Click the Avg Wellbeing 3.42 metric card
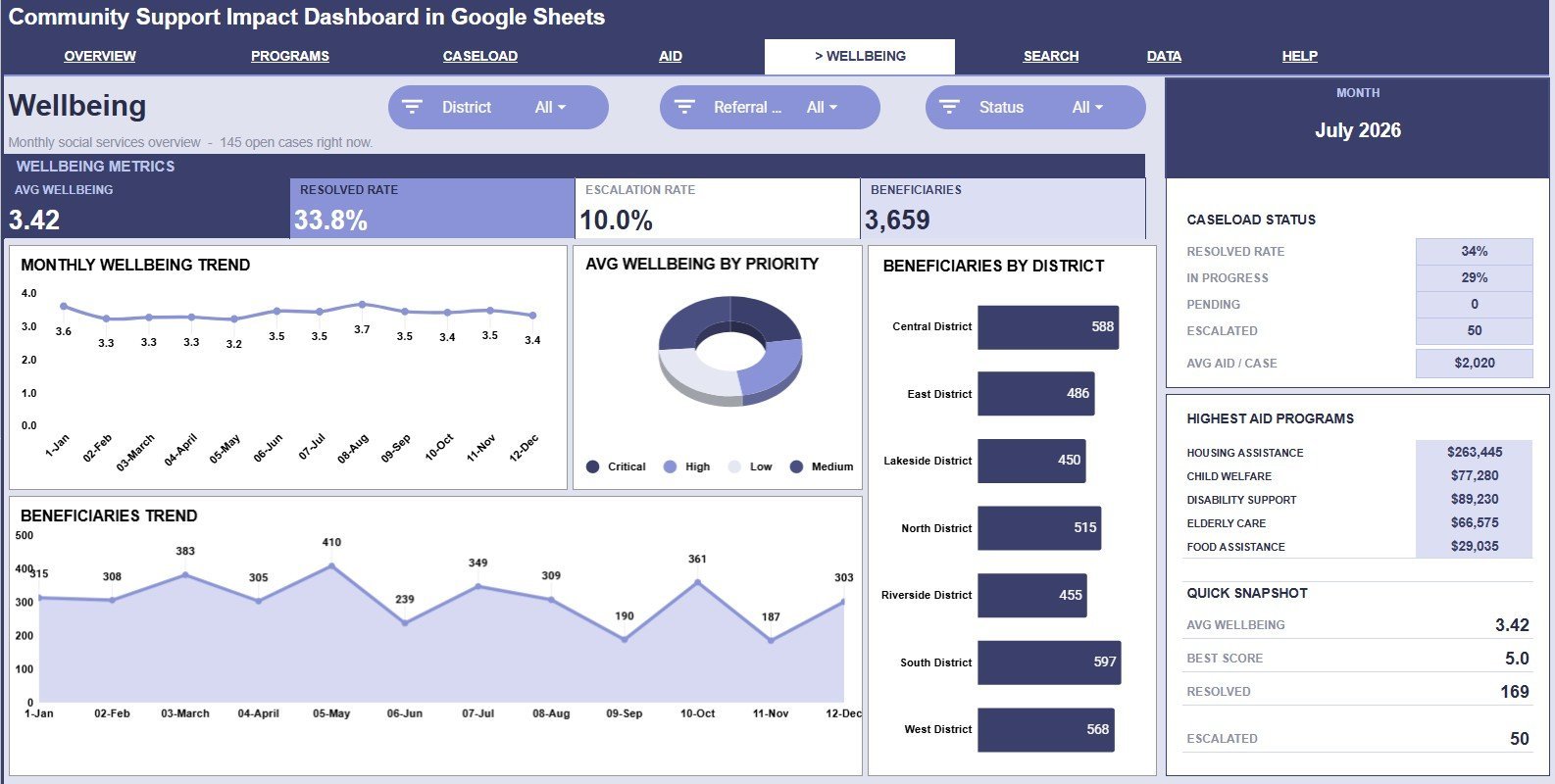Image resolution: width=1555 pixels, height=784 pixels. [147, 208]
